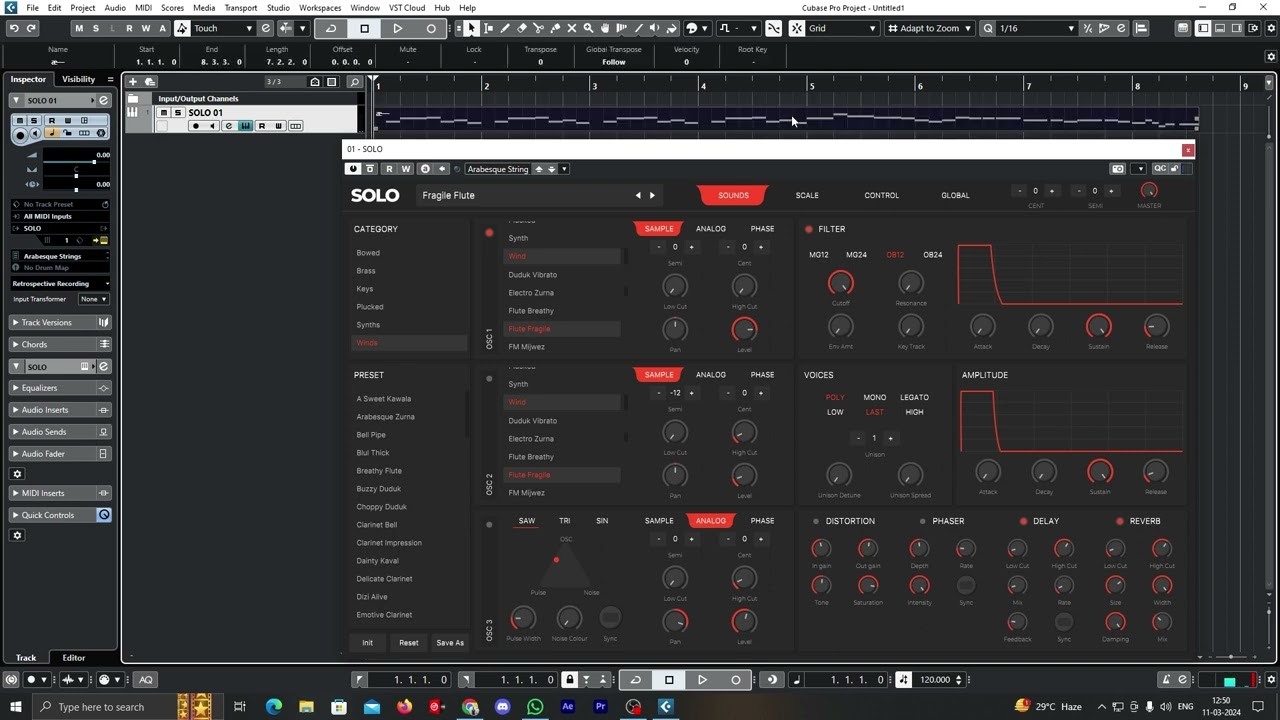This screenshot has height=720, width=1280.
Task: Open the VST Cloud menu
Action: [x=407, y=7]
